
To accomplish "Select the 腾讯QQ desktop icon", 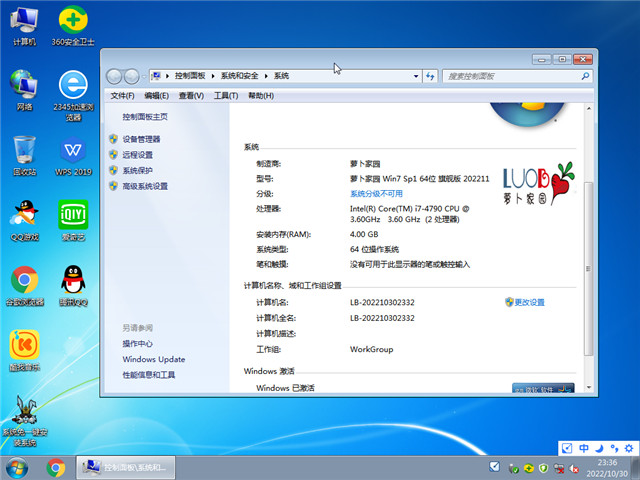I will (x=72, y=282).
